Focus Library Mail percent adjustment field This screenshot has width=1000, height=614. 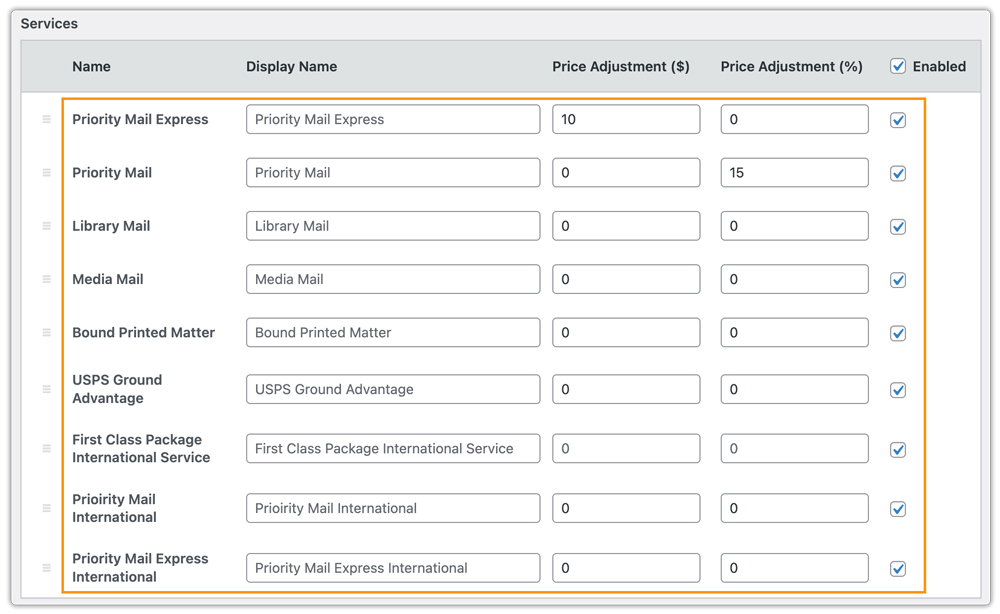pos(795,226)
